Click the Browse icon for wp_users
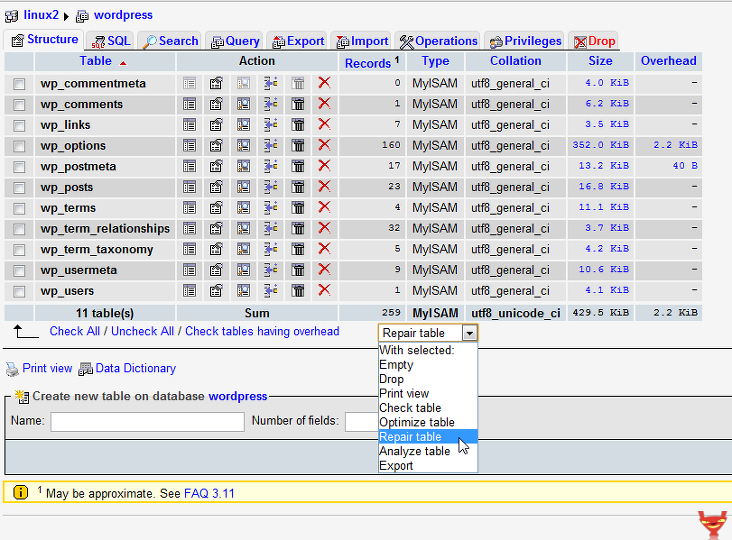732x540 pixels. (189, 291)
